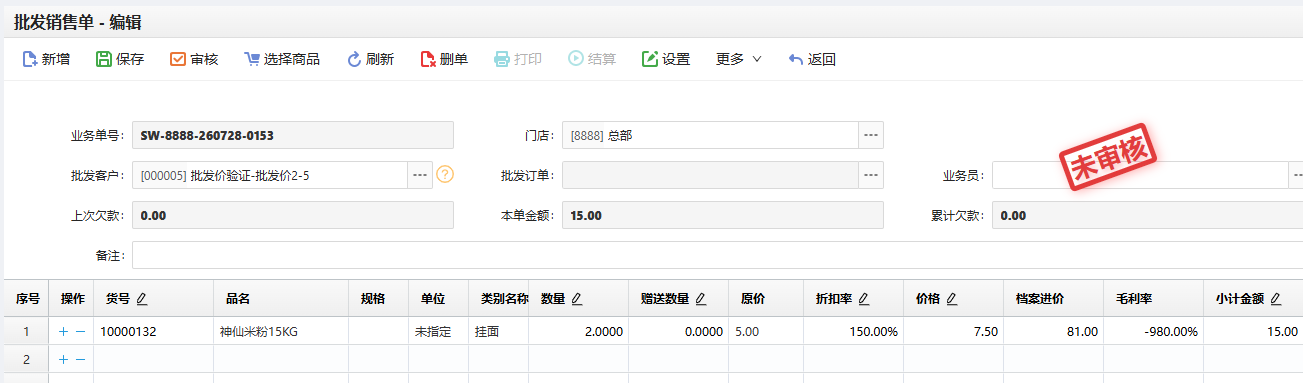Click the 刷新 refresh icon
Viewport: 1303px width, 383px height.
[354, 59]
